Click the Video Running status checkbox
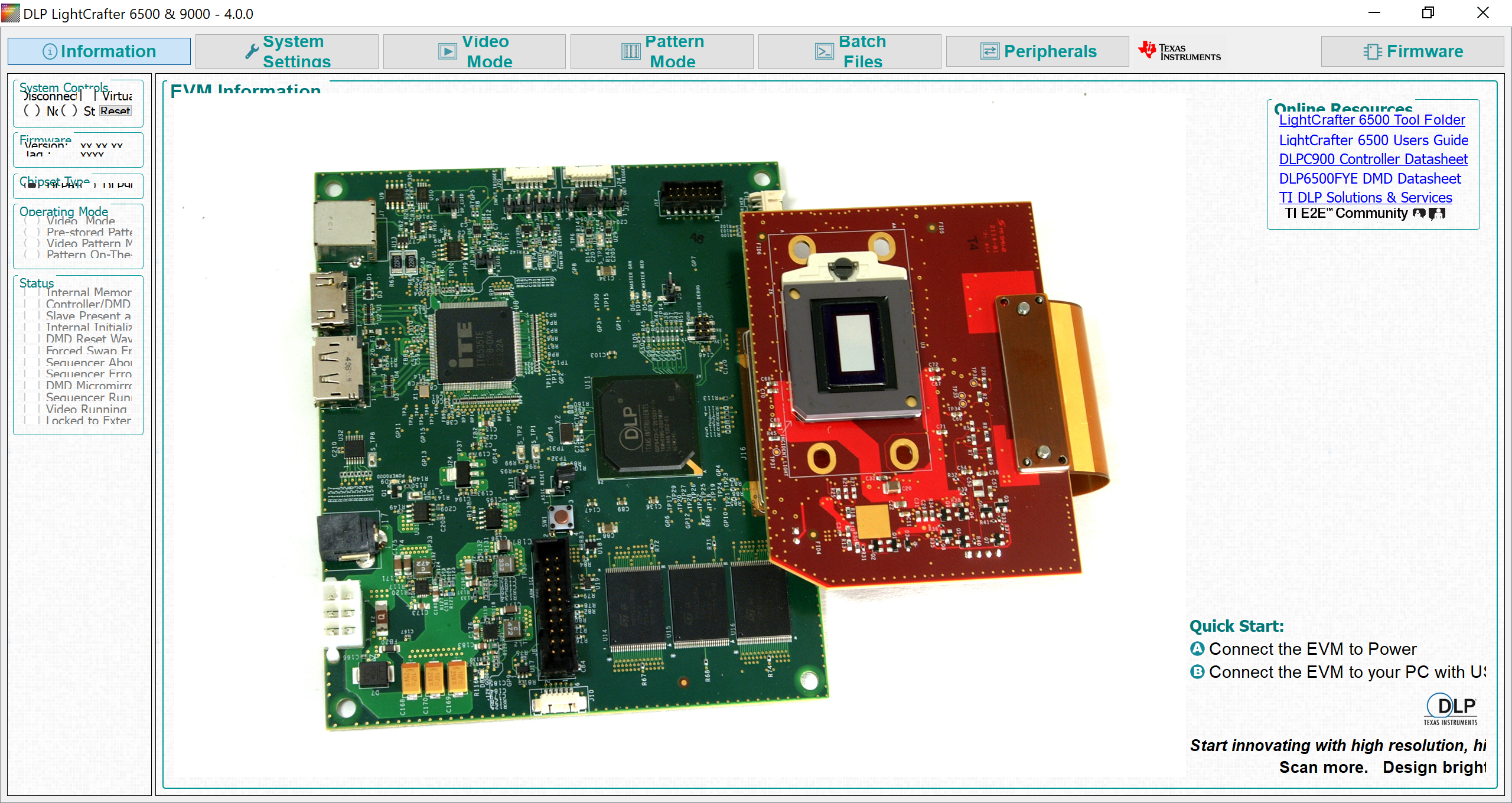The image size is (1512, 803). 32,409
